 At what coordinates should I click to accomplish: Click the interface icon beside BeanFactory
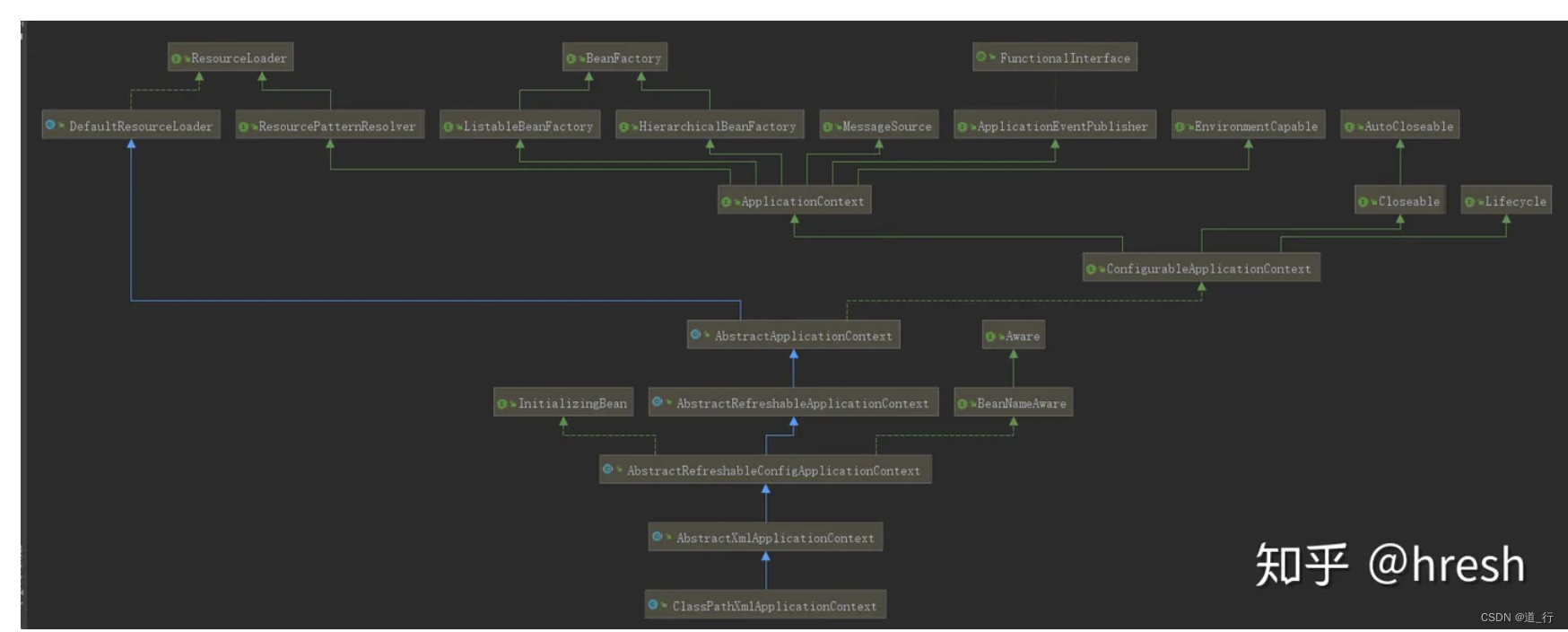(x=571, y=58)
